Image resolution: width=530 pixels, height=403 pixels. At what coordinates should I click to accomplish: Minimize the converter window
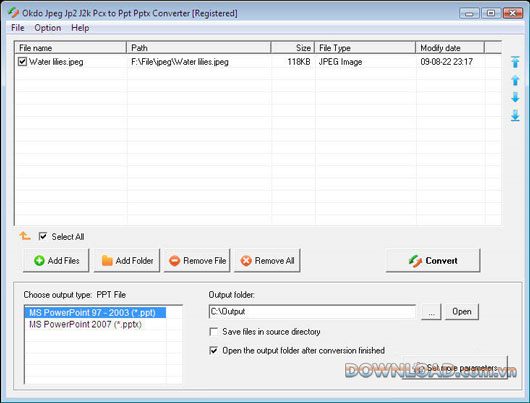click(x=469, y=13)
